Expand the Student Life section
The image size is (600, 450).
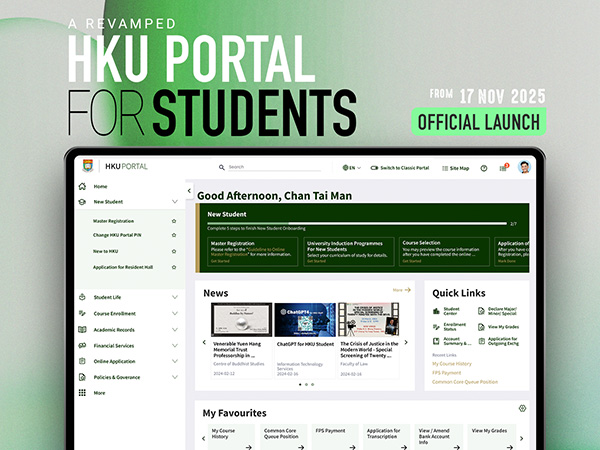coord(175,297)
